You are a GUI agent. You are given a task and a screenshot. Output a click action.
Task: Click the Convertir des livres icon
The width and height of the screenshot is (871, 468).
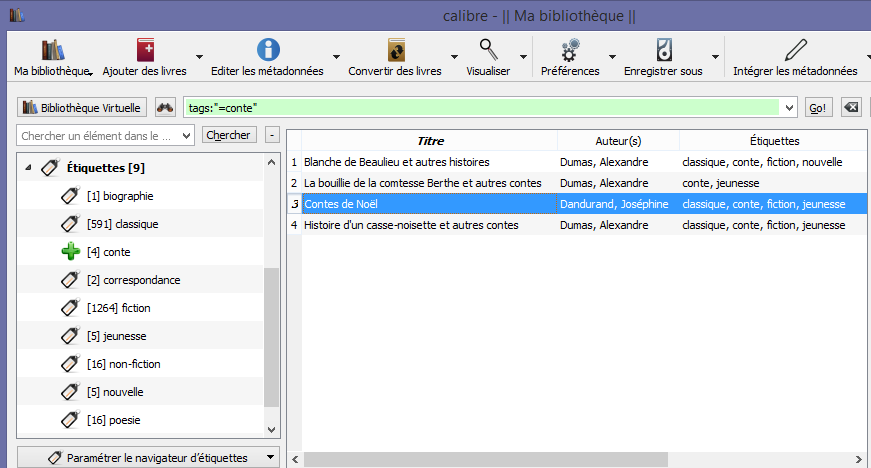(396, 49)
